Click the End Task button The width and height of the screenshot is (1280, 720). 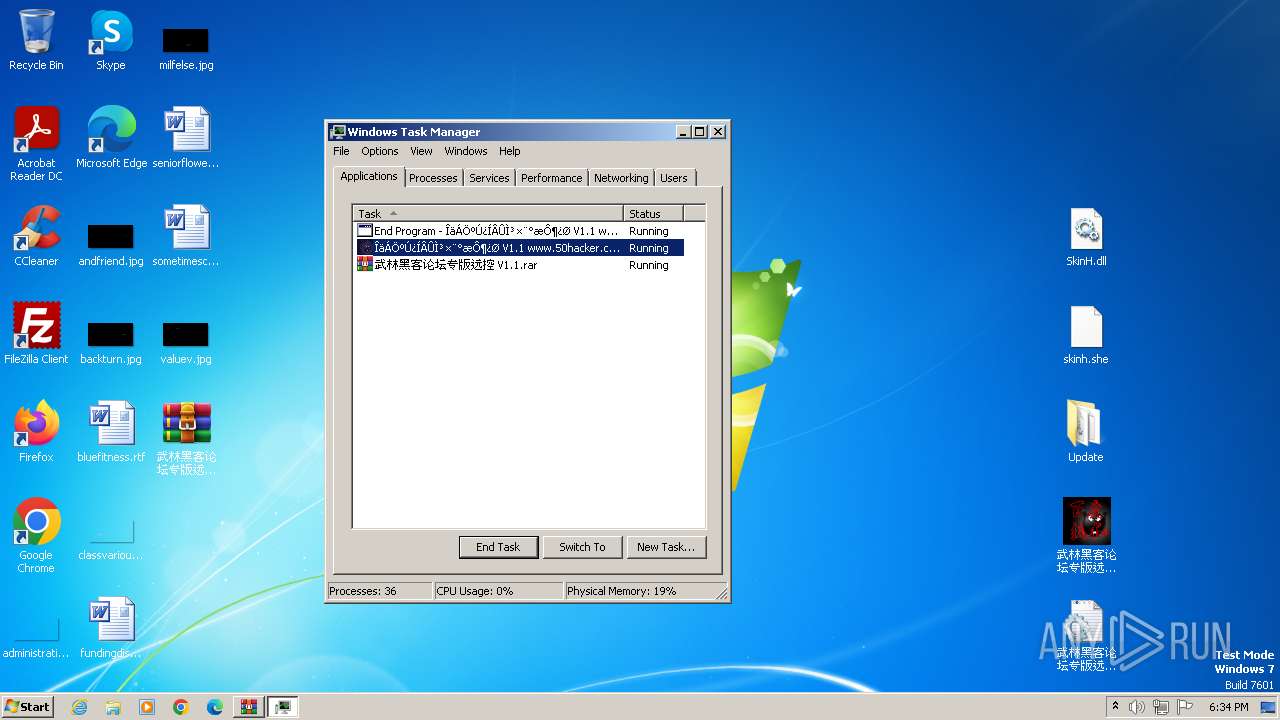(498, 547)
